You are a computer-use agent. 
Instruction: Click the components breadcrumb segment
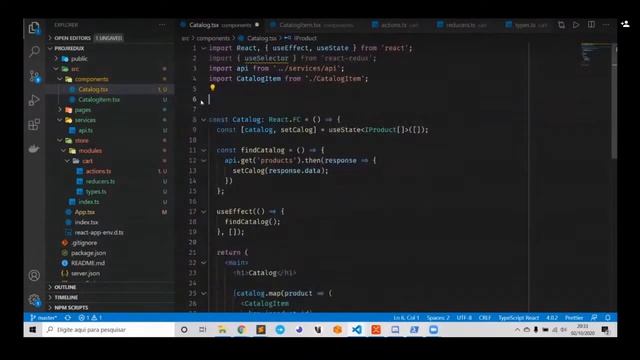(x=213, y=38)
